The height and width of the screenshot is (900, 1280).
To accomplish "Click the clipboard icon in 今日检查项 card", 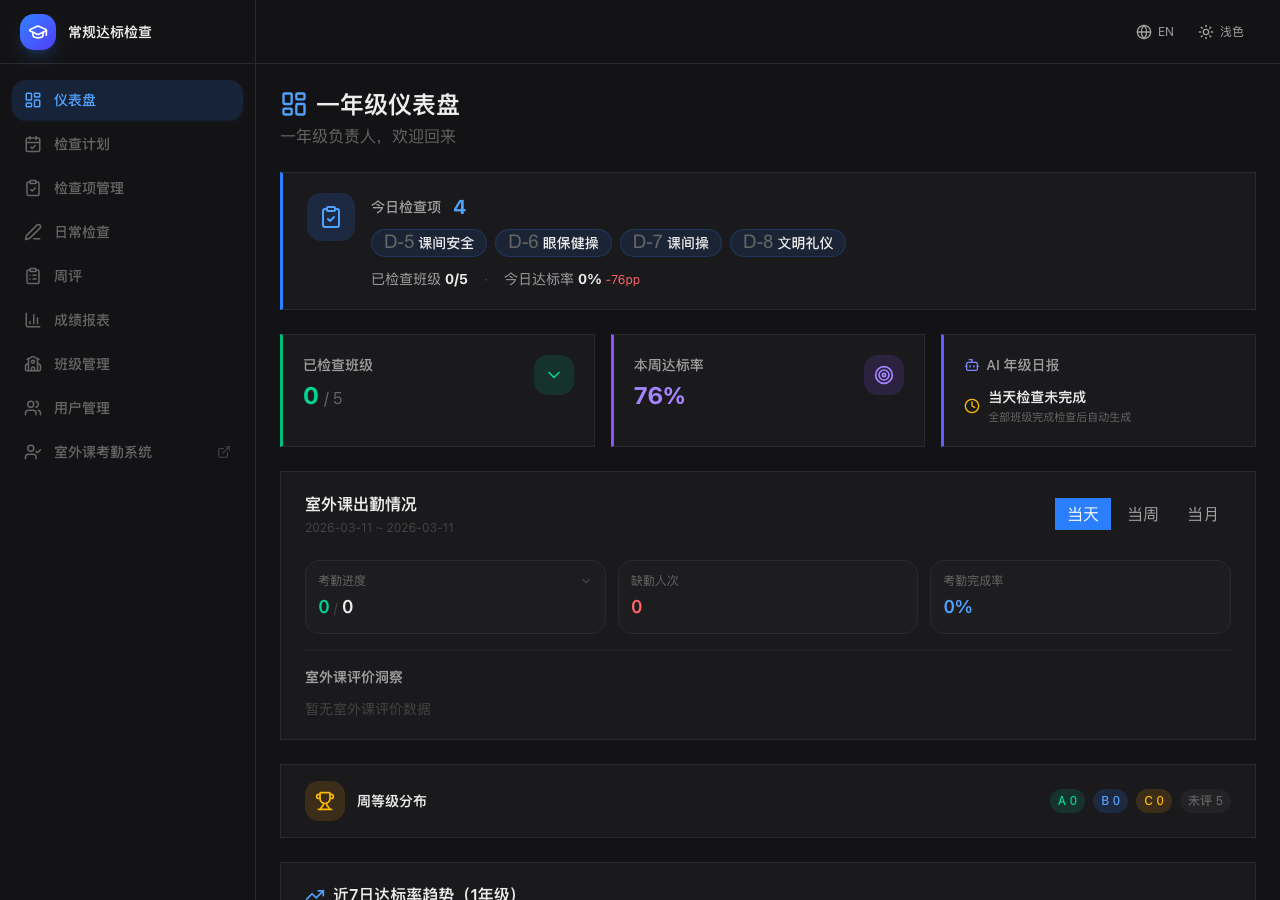I will coord(331,217).
